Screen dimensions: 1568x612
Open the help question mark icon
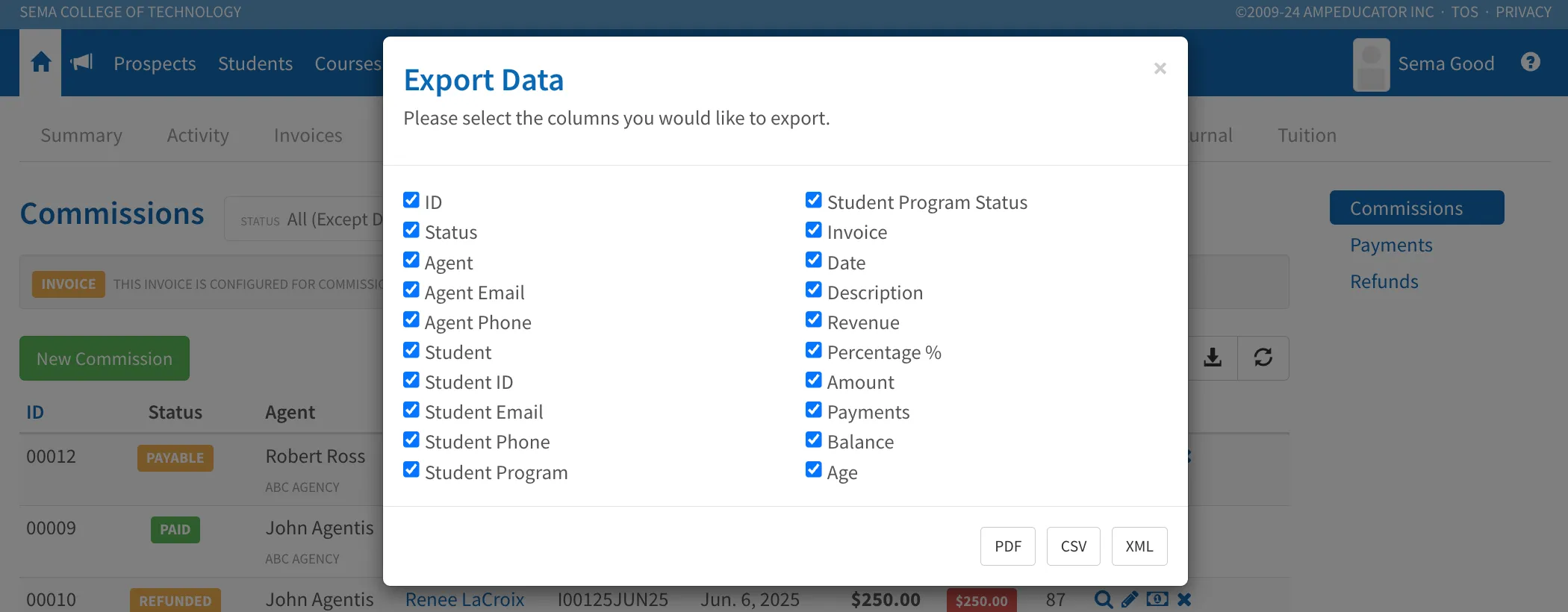click(x=1531, y=63)
